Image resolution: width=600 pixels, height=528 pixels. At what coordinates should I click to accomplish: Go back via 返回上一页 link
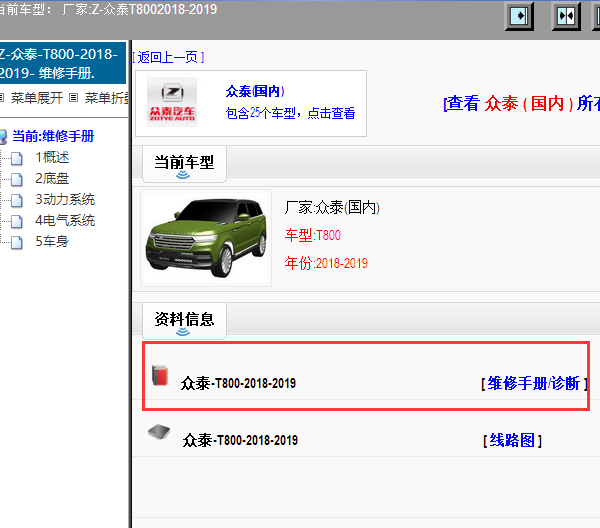[x=168, y=57]
